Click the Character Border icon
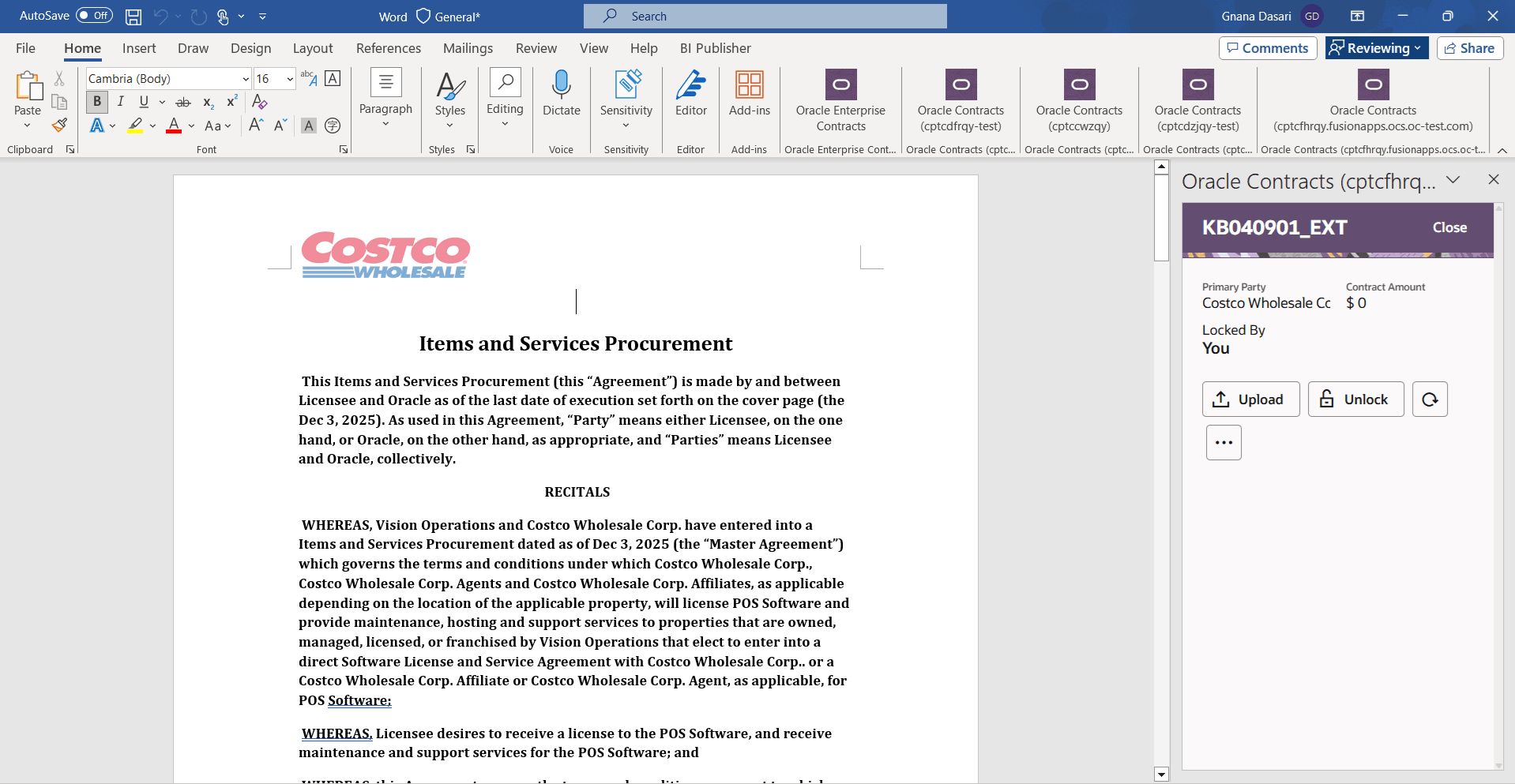 tap(333, 78)
